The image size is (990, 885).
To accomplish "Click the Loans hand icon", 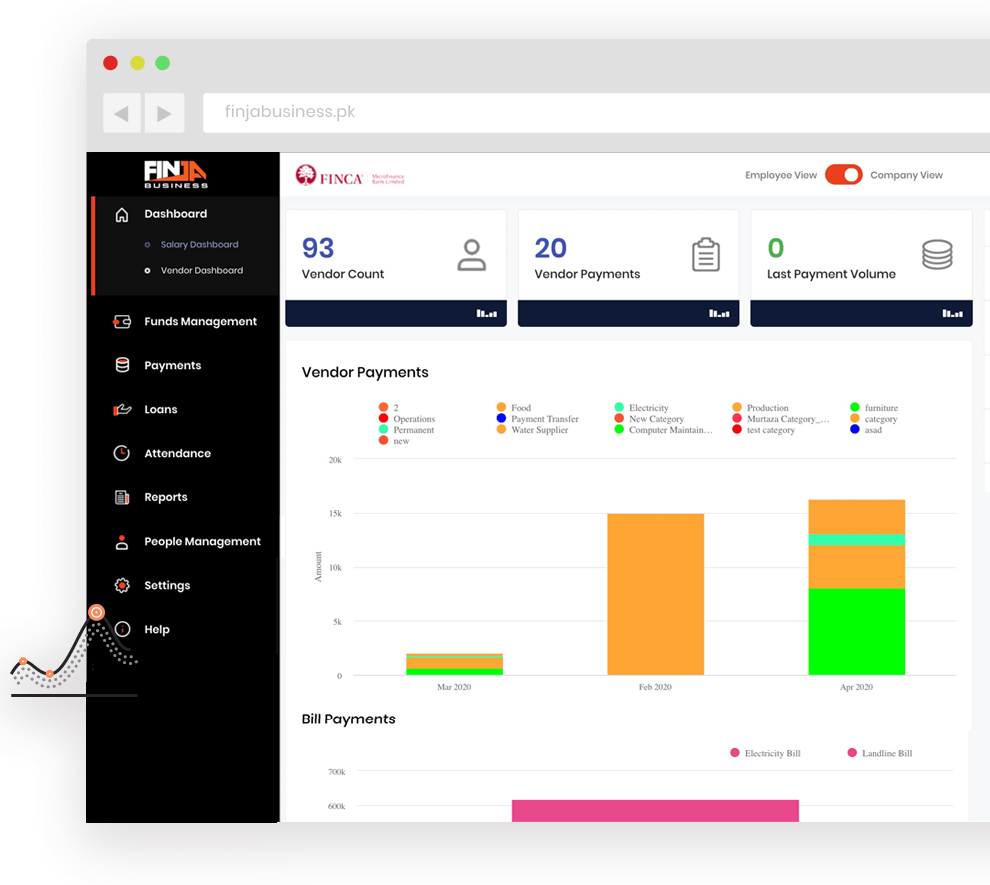I will [122, 409].
